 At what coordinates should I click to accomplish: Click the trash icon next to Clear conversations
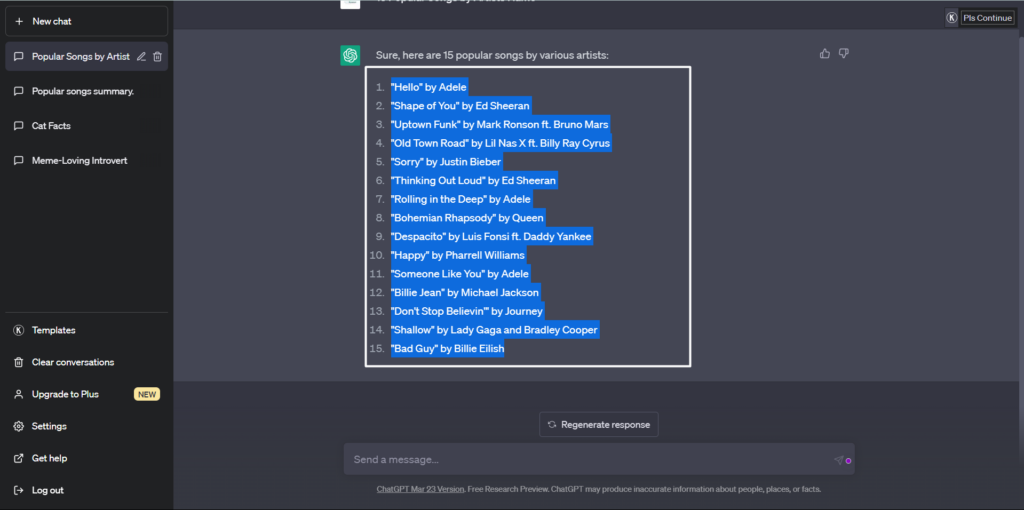pos(19,362)
